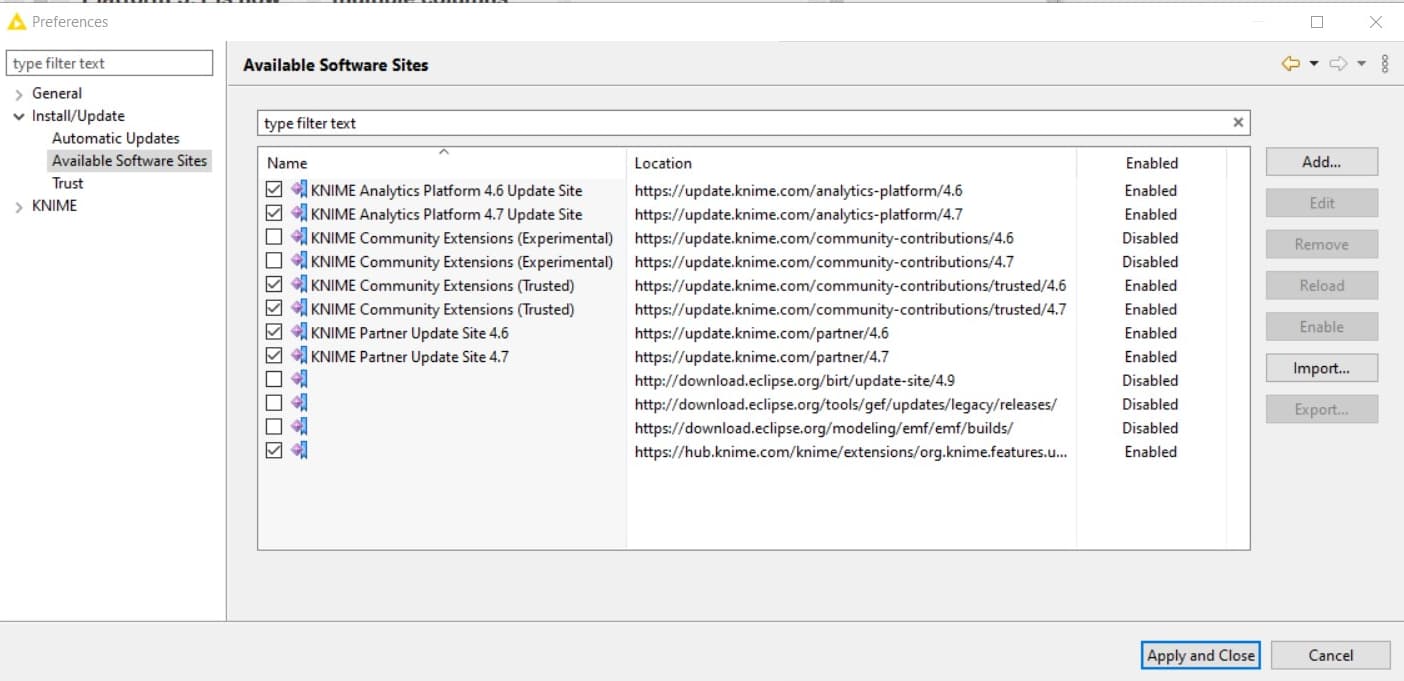Expand the General tree node

[19, 94]
